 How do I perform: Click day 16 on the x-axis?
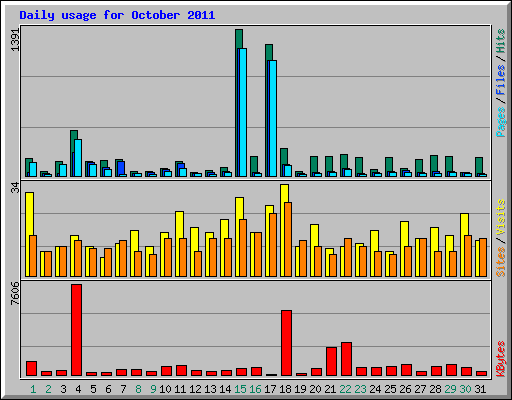pyautogui.click(x=255, y=389)
